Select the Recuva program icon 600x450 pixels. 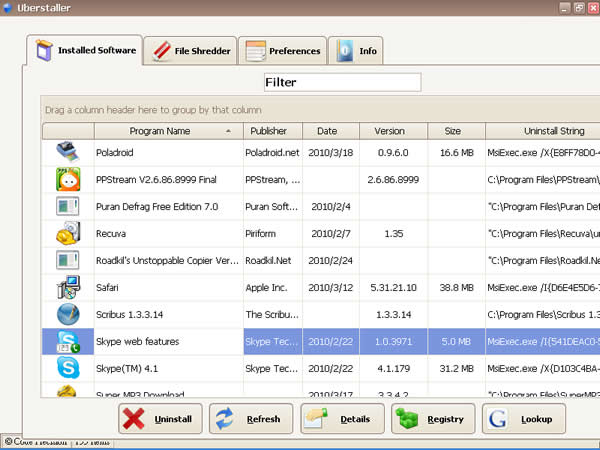(x=68, y=234)
